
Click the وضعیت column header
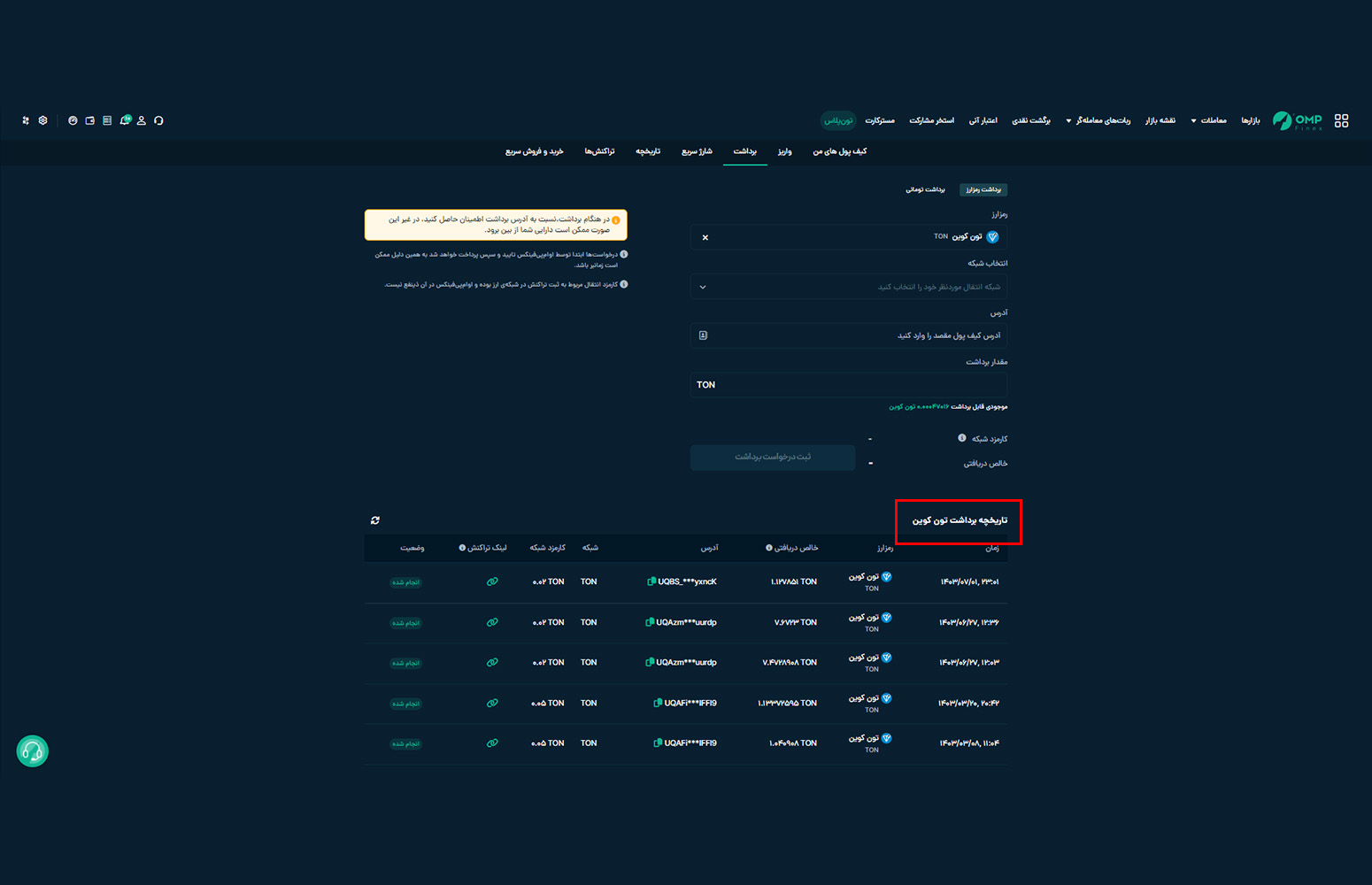(412, 548)
